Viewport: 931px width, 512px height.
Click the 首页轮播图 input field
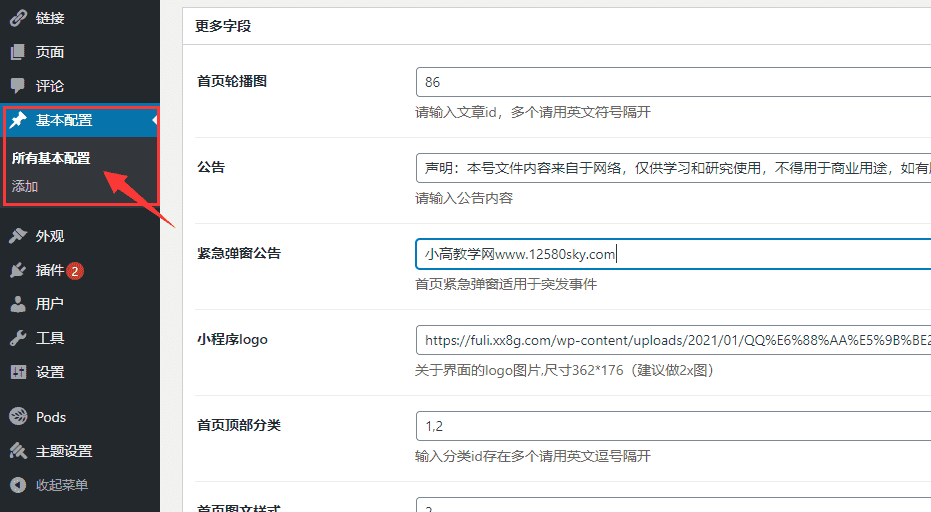pyautogui.click(x=672, y=82)
